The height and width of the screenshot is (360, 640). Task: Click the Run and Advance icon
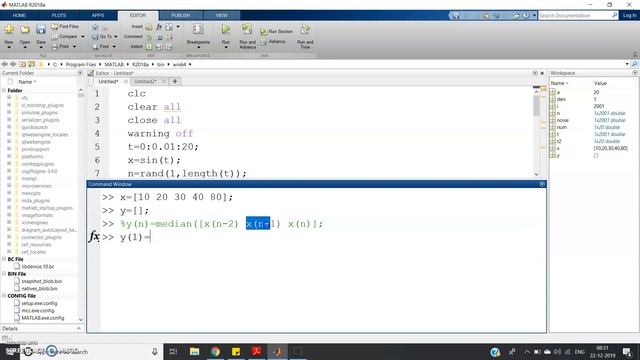pyautogui.click(x=247, y=29)
